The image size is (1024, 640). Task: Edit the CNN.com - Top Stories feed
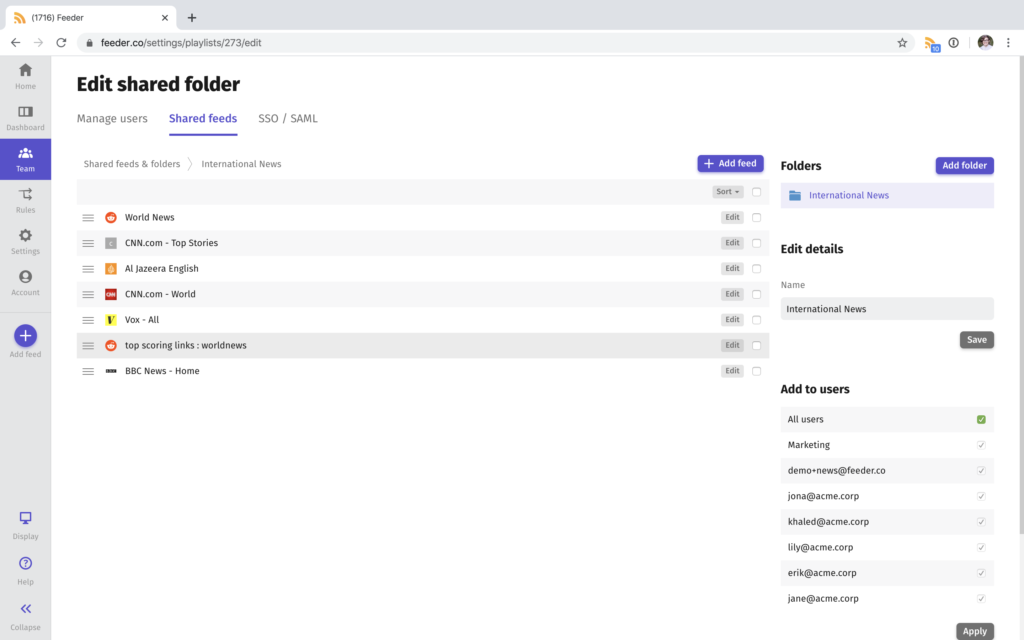(x=732, y=243)
